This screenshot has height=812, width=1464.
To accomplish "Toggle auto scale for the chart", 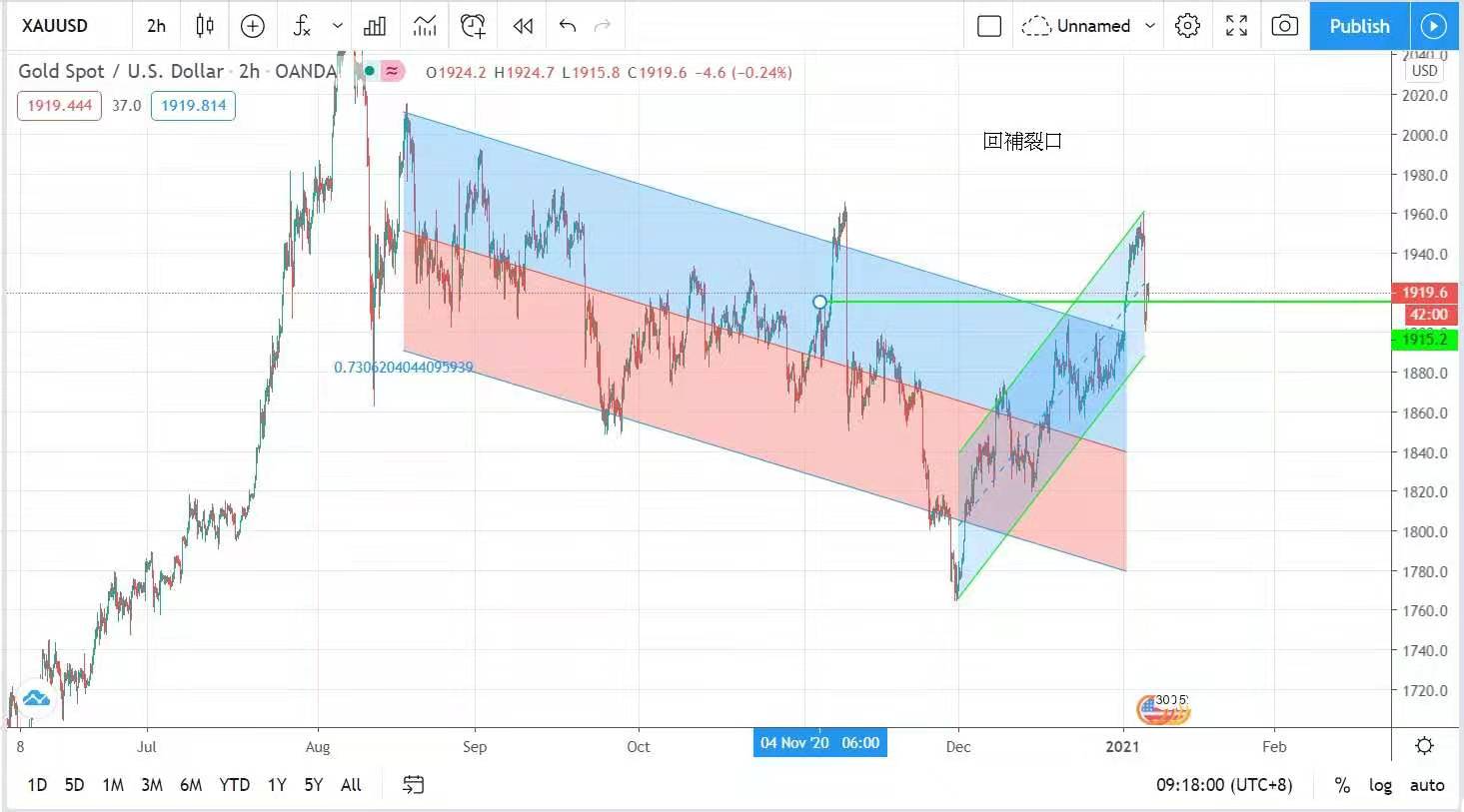I will (1427, 785).
